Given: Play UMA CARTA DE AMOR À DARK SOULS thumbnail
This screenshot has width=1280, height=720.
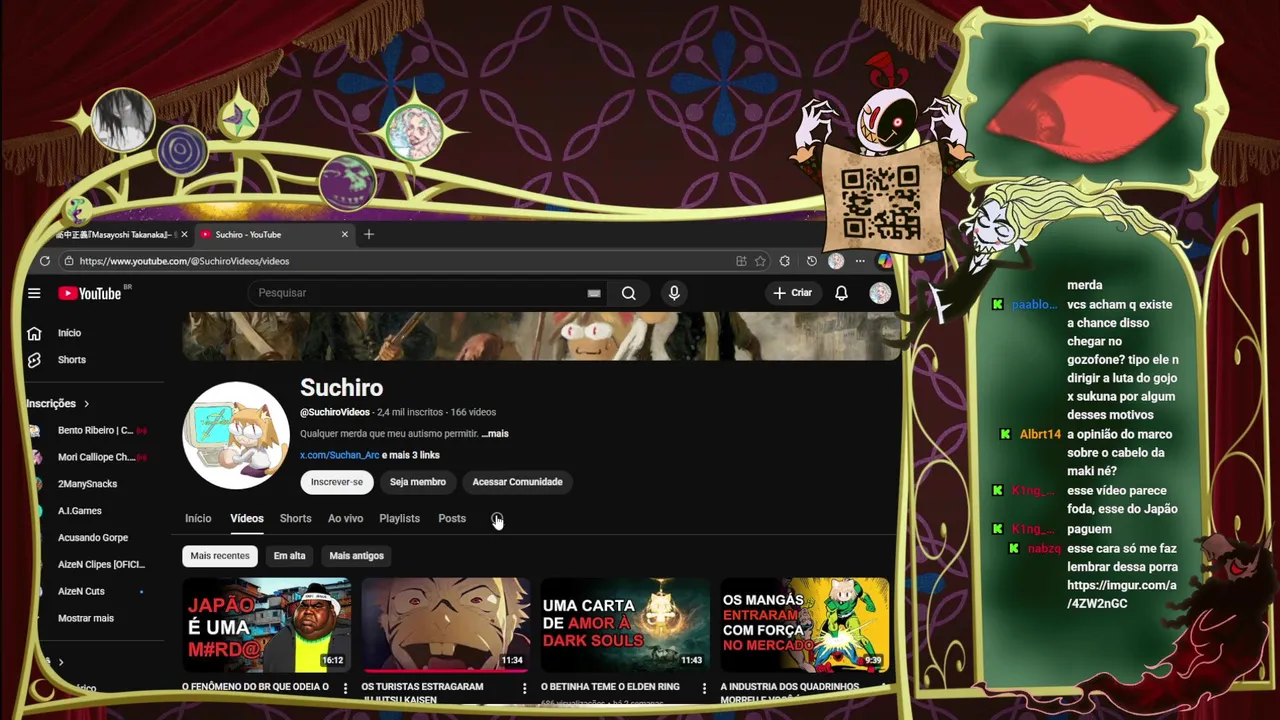Looking at the screenshot, I should tap(625, 625).
